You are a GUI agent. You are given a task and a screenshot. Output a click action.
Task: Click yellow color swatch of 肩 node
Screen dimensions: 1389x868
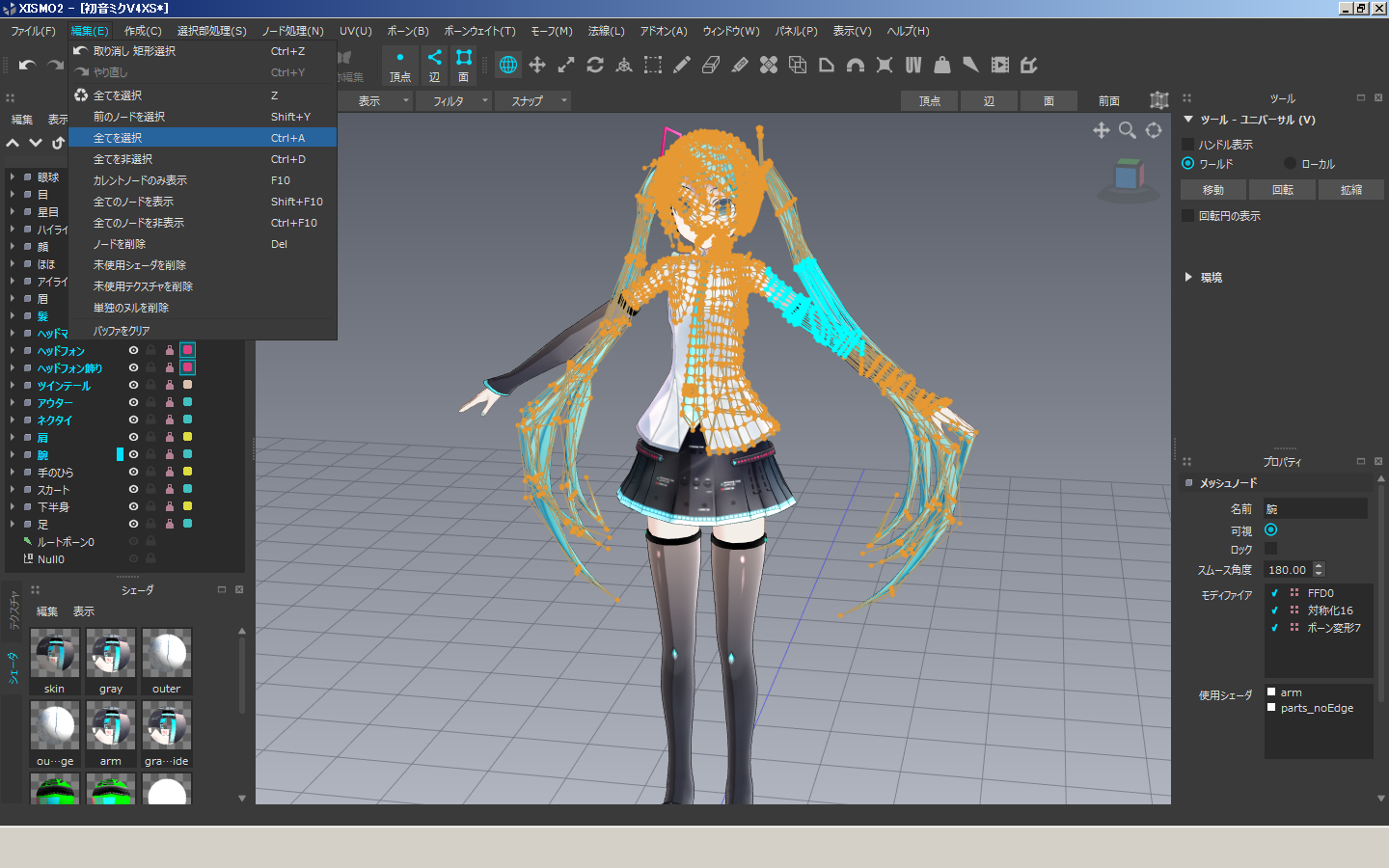coord(188,437)
